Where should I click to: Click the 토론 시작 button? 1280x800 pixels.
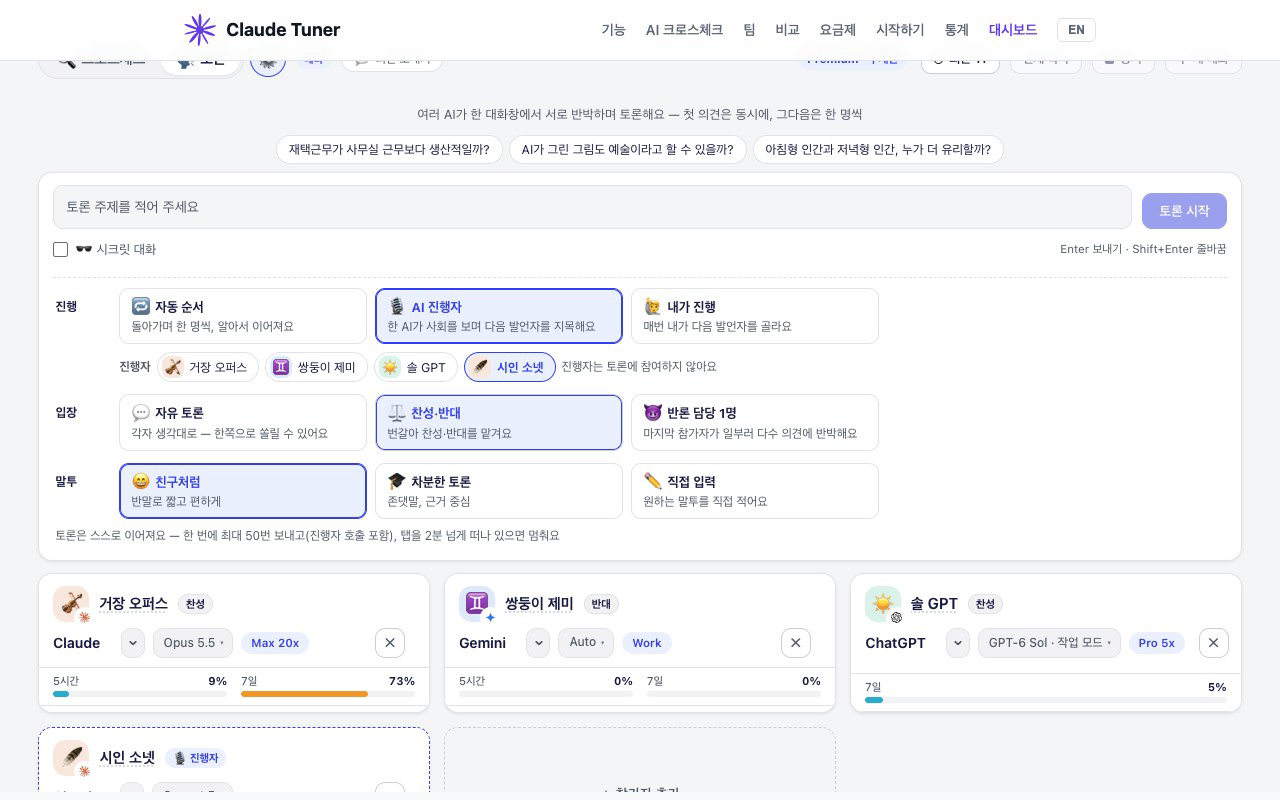(1184, 211)
